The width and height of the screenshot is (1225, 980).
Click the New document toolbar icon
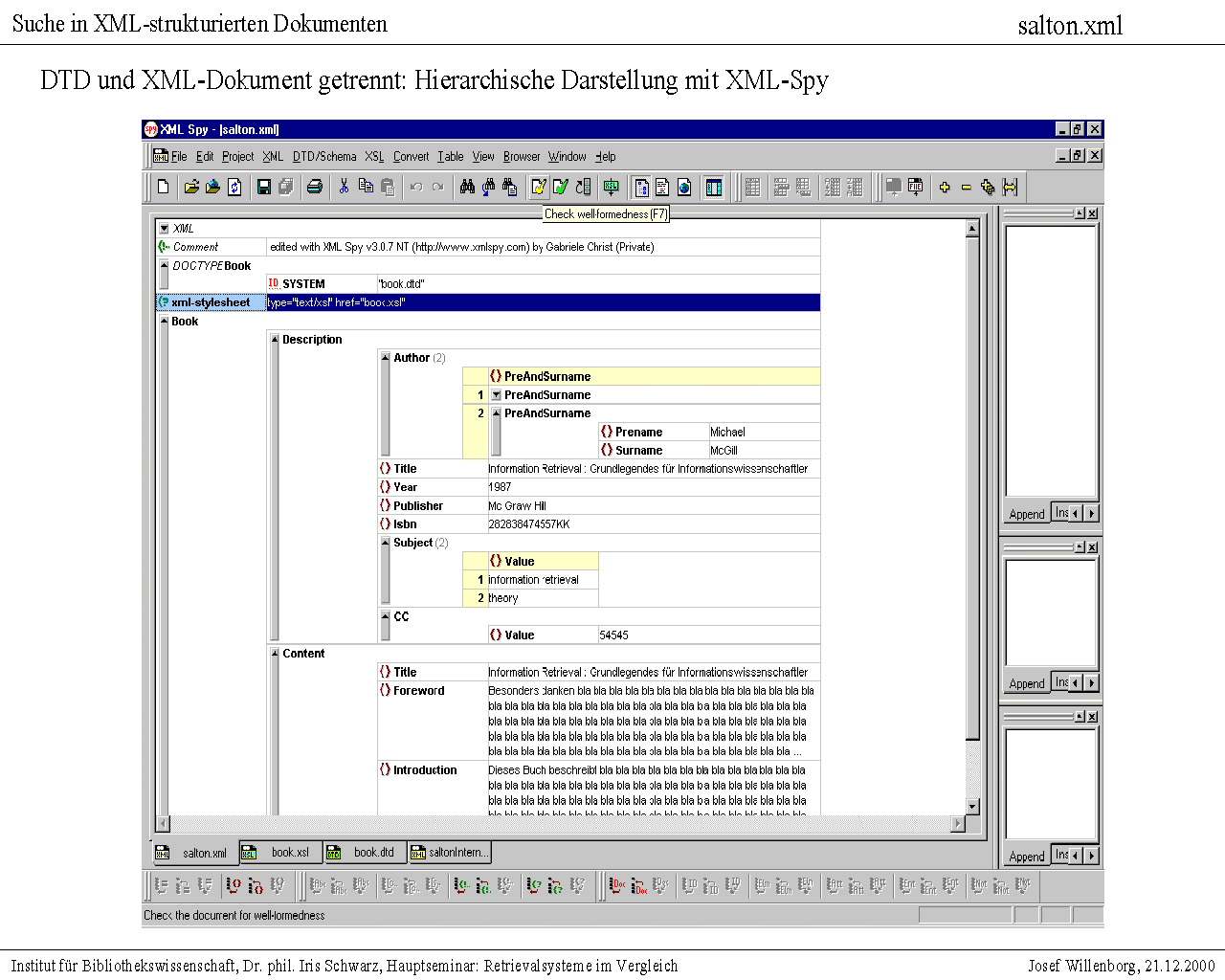point(164,188)
